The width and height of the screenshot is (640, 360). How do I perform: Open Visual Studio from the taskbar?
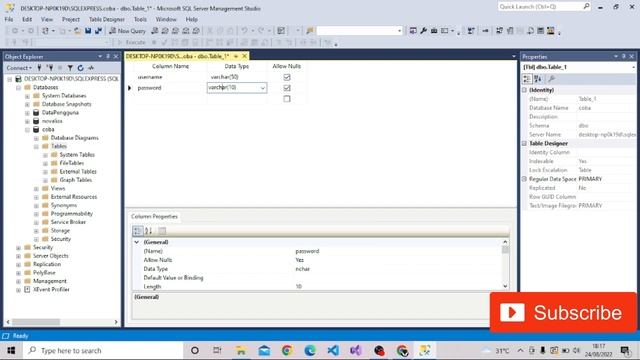click(x=356, y=351)
